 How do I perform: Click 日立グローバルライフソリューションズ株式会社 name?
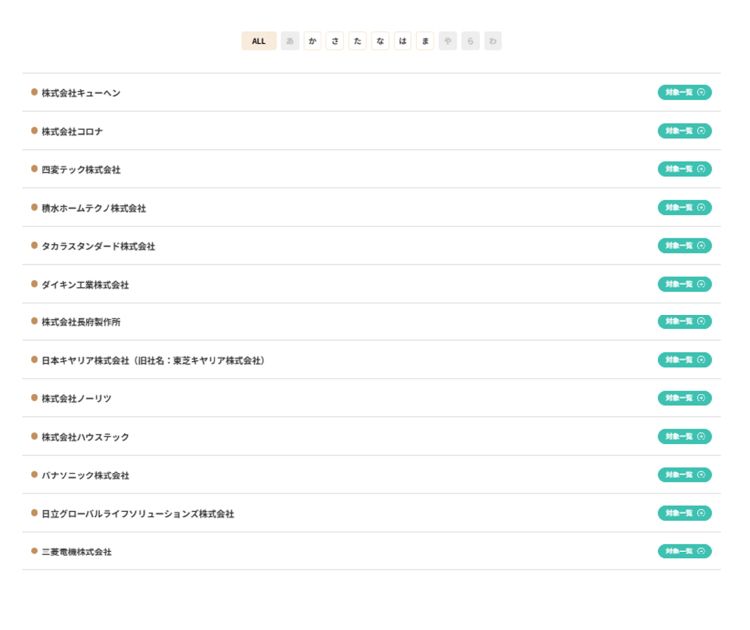[x=138, y=514]
